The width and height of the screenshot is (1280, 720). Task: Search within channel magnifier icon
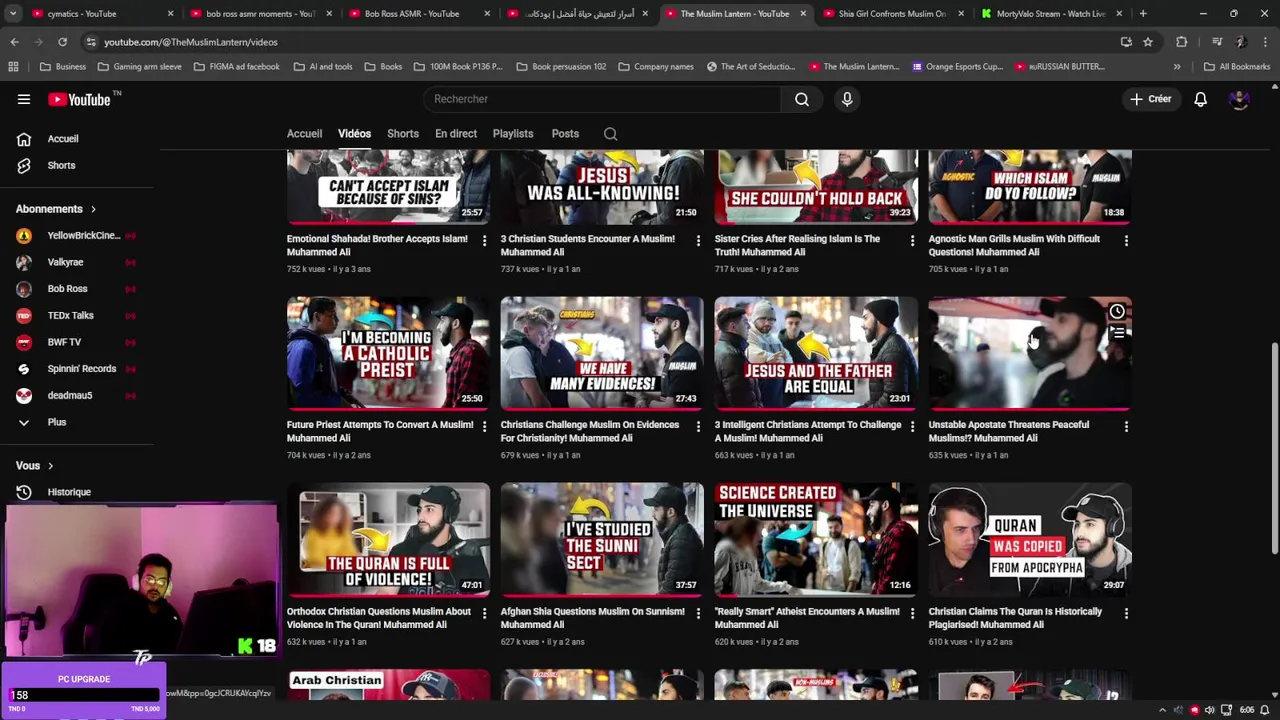[x=610, y=134]
